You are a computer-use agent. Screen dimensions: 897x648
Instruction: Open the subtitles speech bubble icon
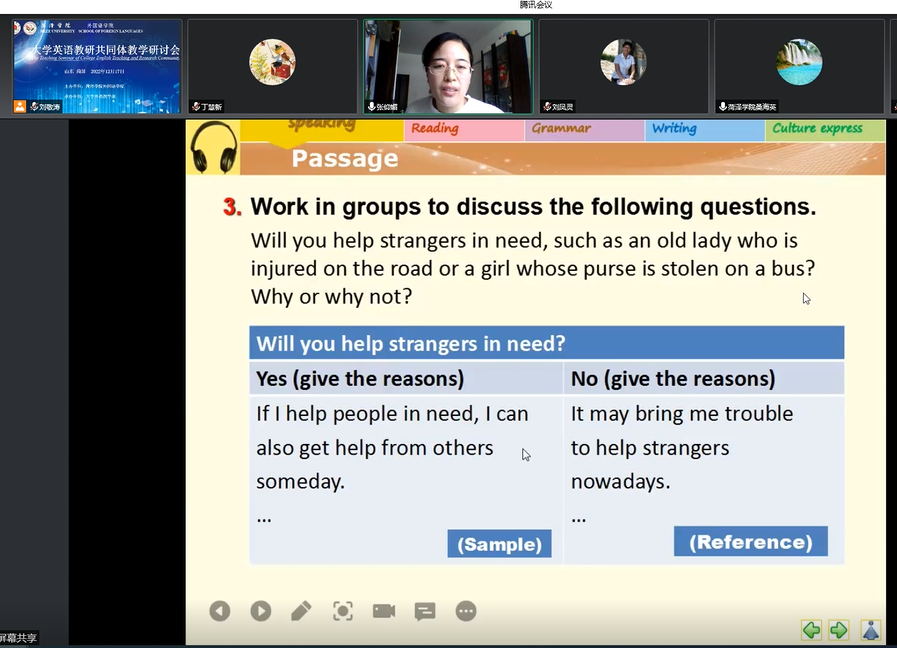tap(425, 611)
